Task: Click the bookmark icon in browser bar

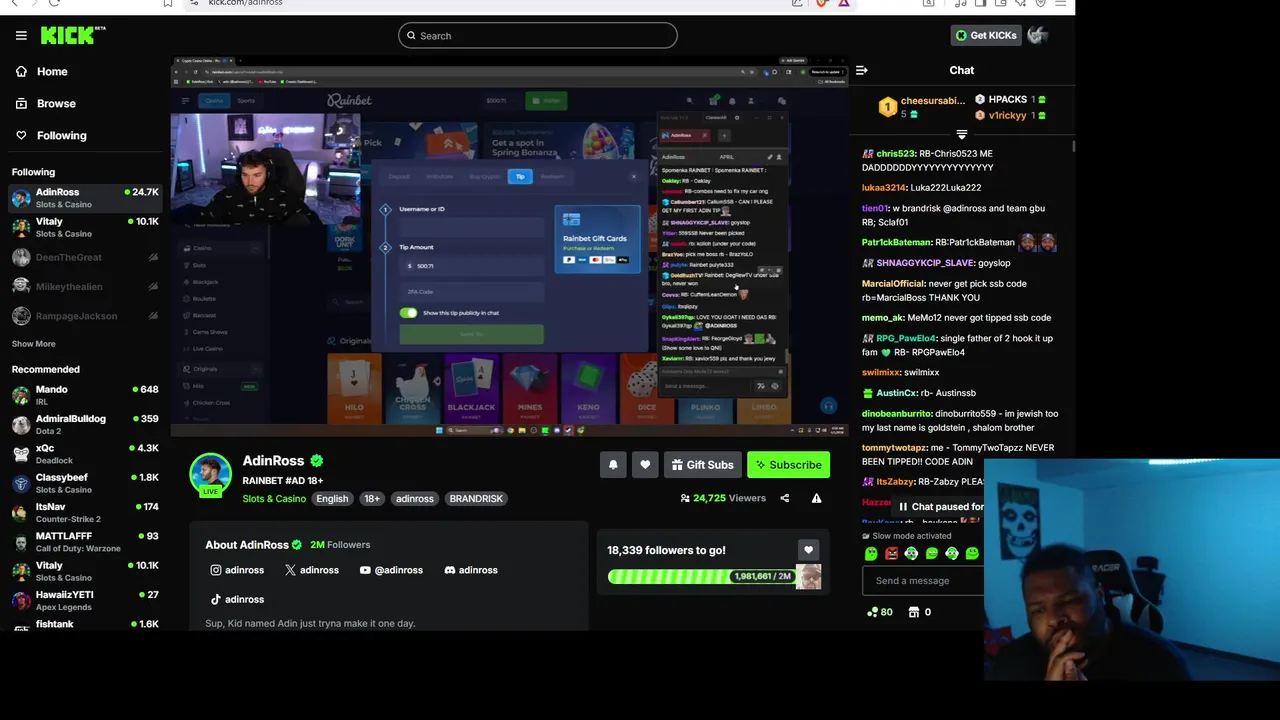Action: pyautogui.click(x=167, y=3)
